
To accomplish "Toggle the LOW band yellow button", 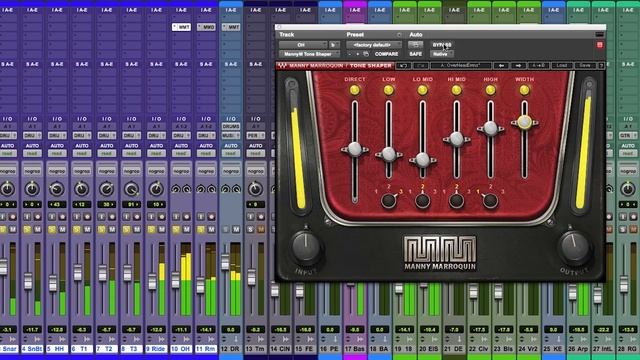I will (389, 90).
